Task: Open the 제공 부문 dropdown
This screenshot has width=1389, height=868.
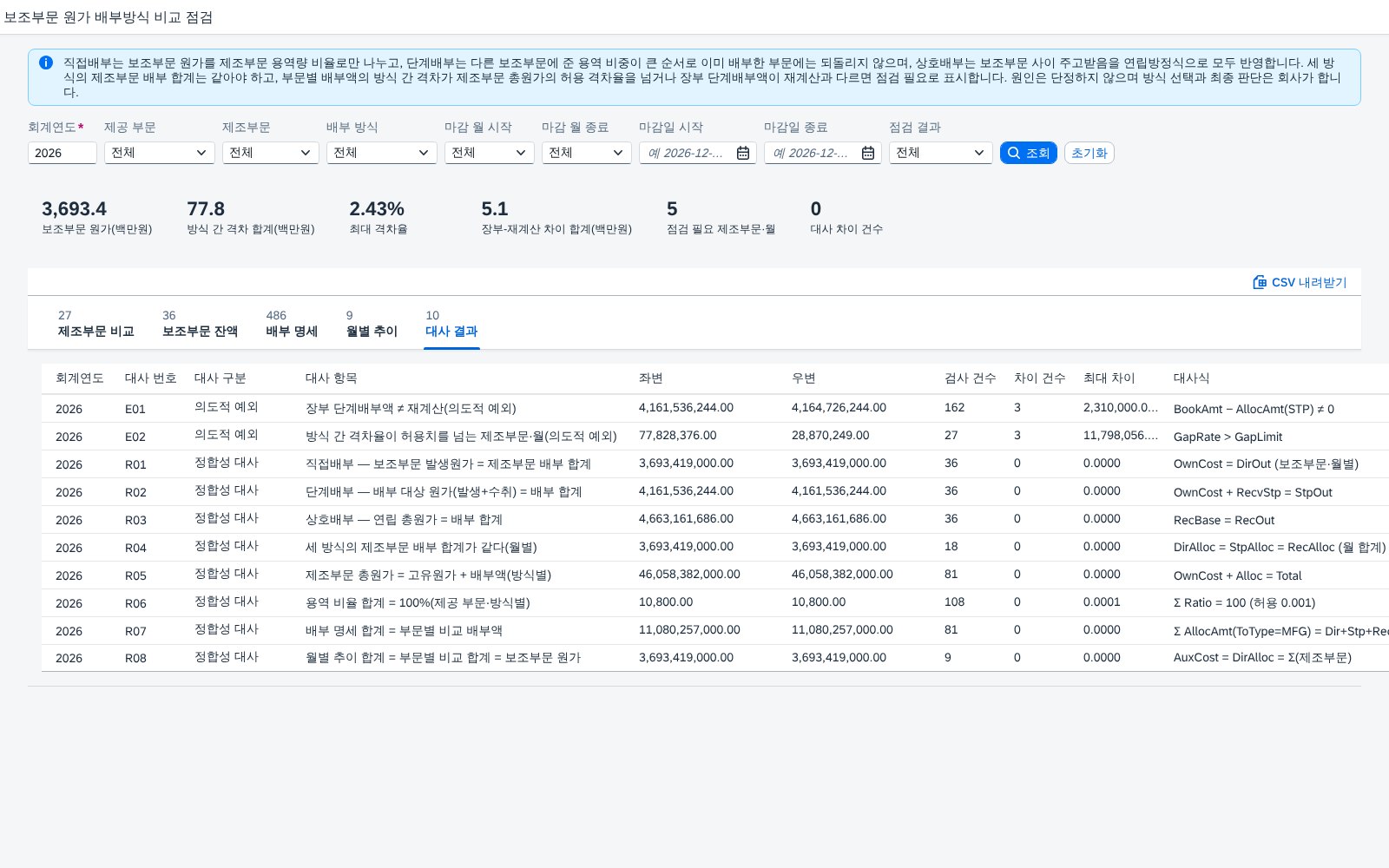Action: 160,153
